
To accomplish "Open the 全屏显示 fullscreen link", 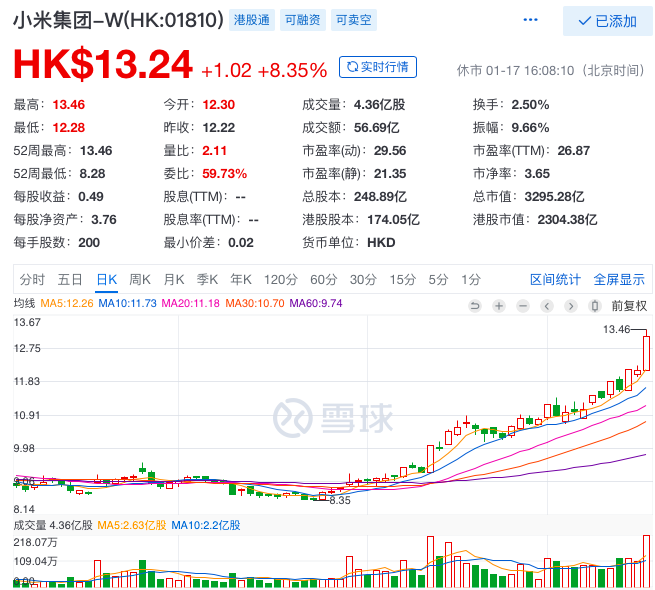I will coord(619,279).
